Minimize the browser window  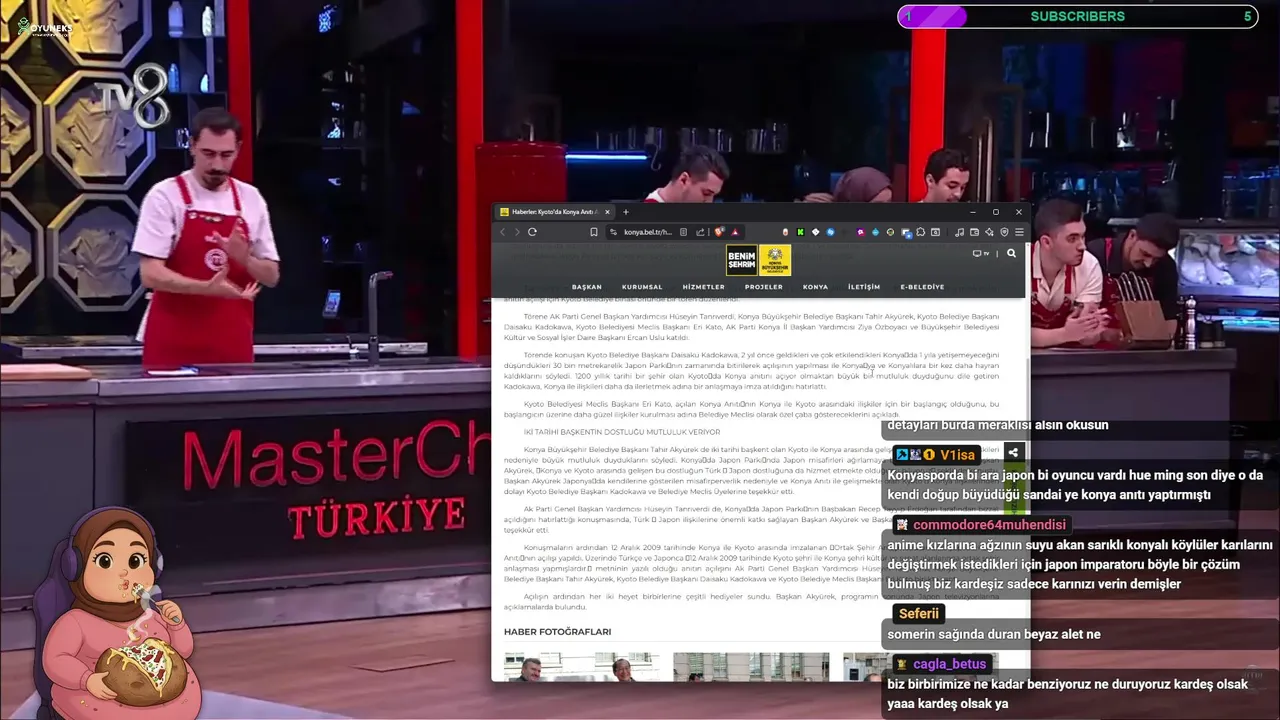pos(973,212)
